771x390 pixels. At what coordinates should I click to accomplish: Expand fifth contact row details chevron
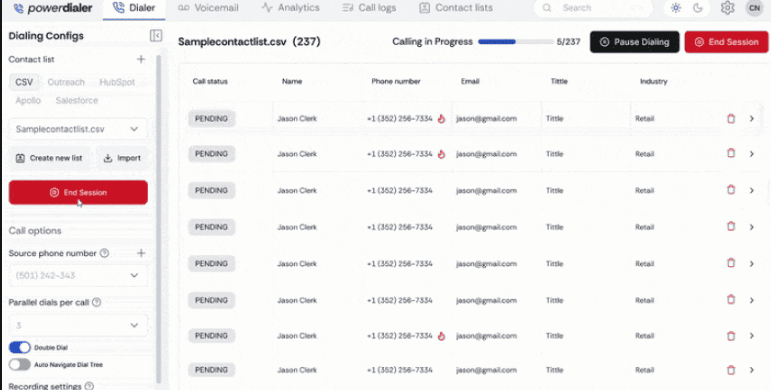pos(752,264)
